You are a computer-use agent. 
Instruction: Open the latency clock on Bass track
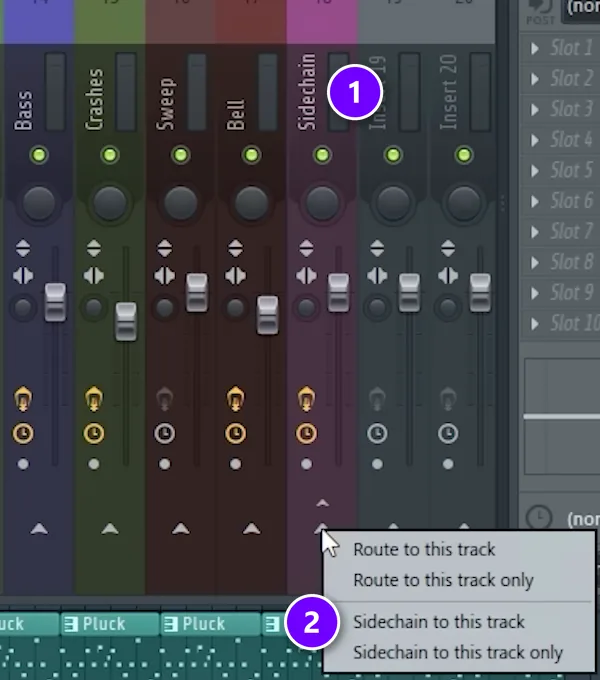23,433
